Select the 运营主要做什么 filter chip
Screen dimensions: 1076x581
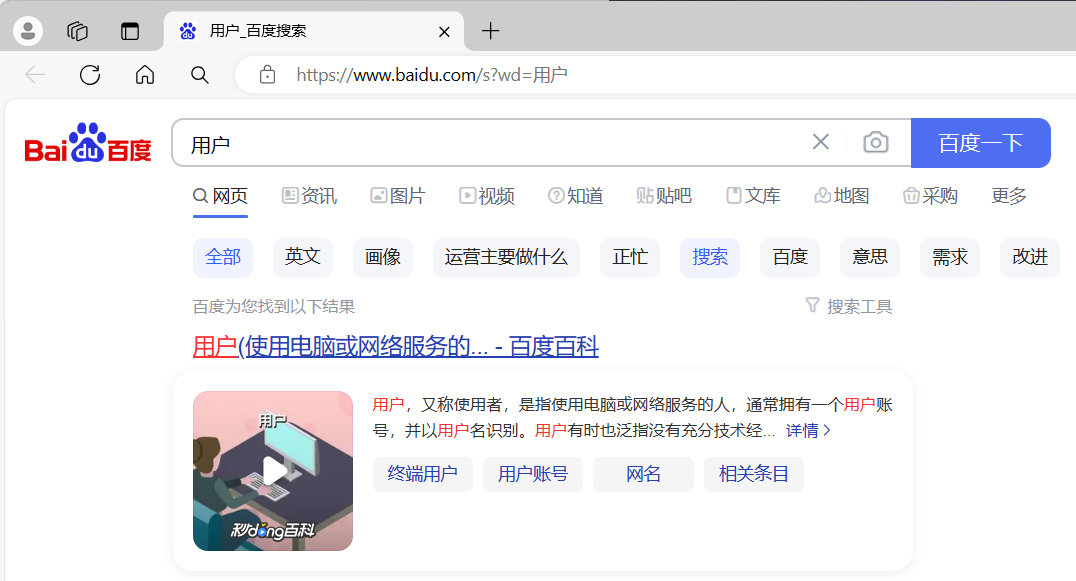point(506,257)
